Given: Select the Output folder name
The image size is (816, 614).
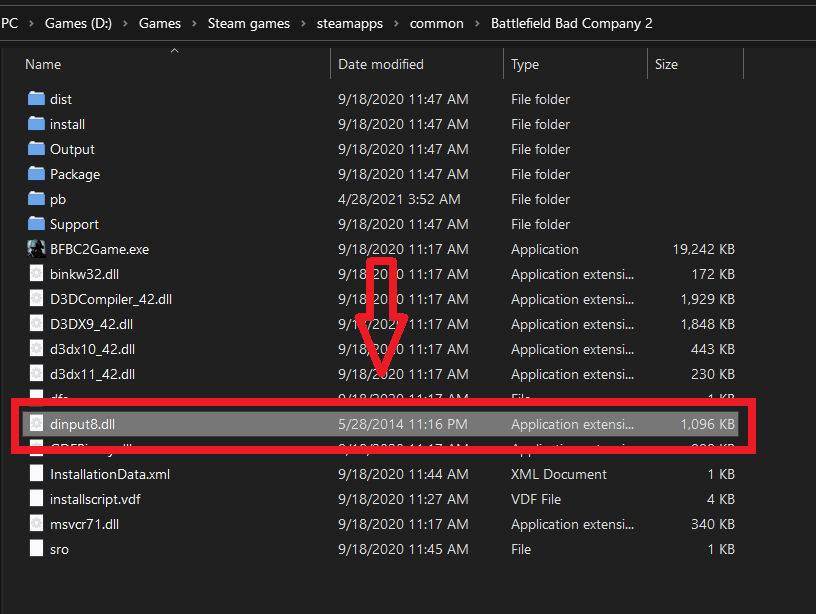Looking at the screenshot, I should (72, 149).
